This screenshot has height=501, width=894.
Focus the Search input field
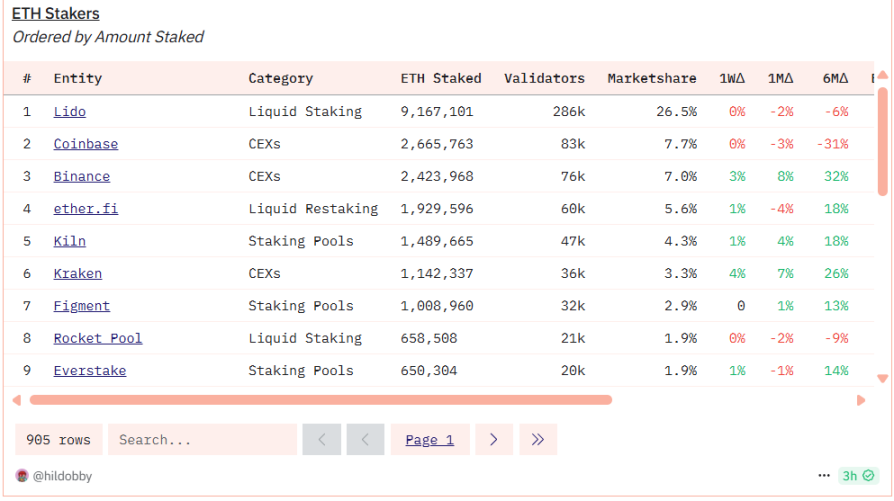(202, 439)
